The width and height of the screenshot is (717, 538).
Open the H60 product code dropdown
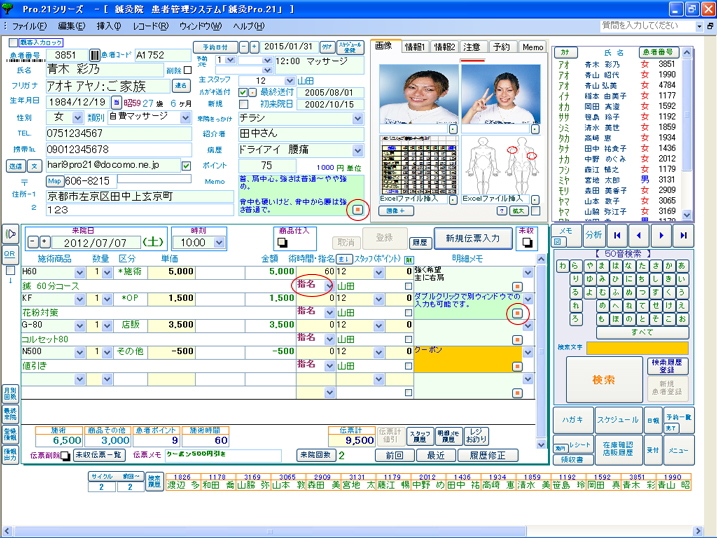coord(80,273)
